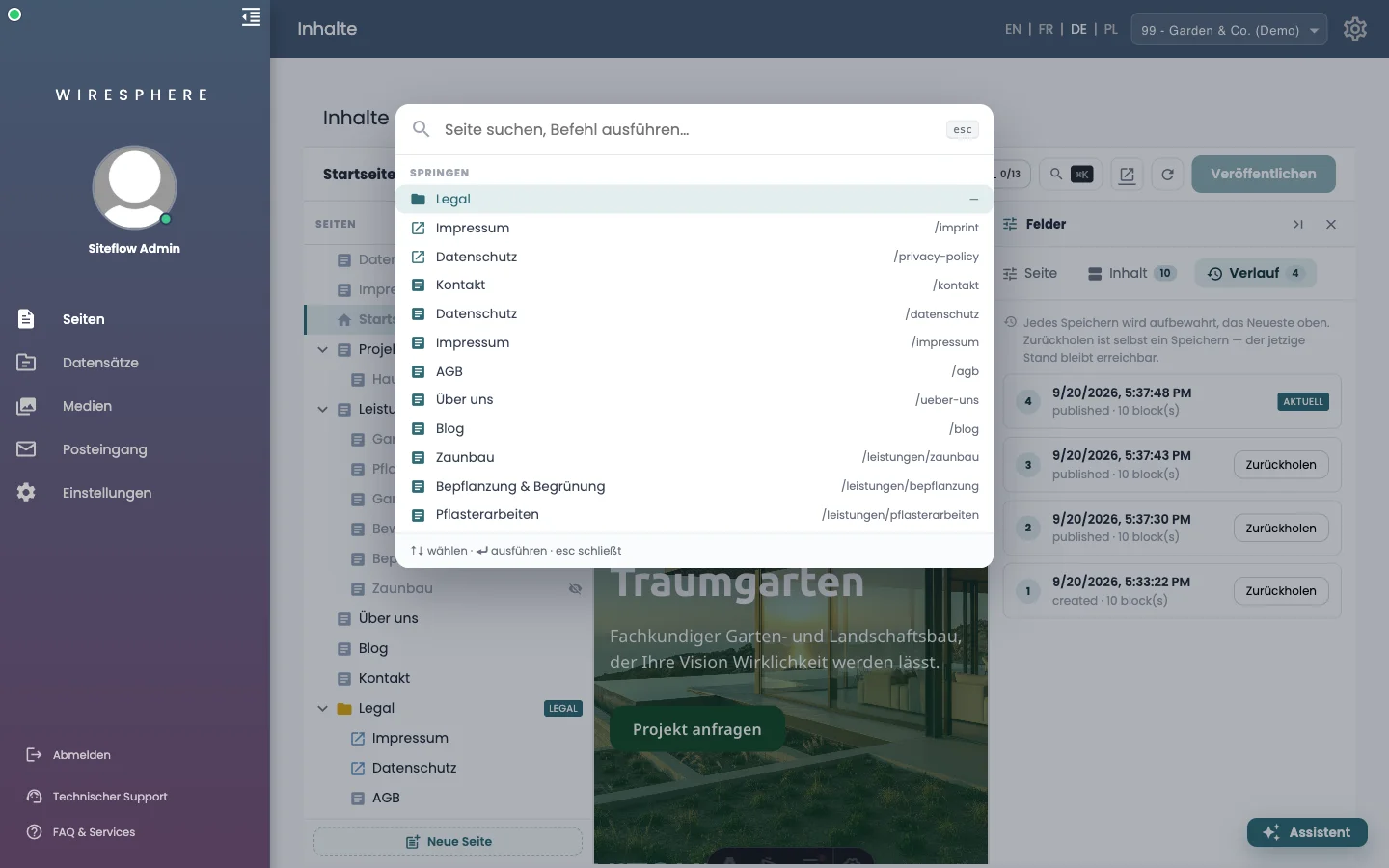This screenshot has height=868, width=1389.
Task: Switch language to EN
Action: tap(1013, 29)
